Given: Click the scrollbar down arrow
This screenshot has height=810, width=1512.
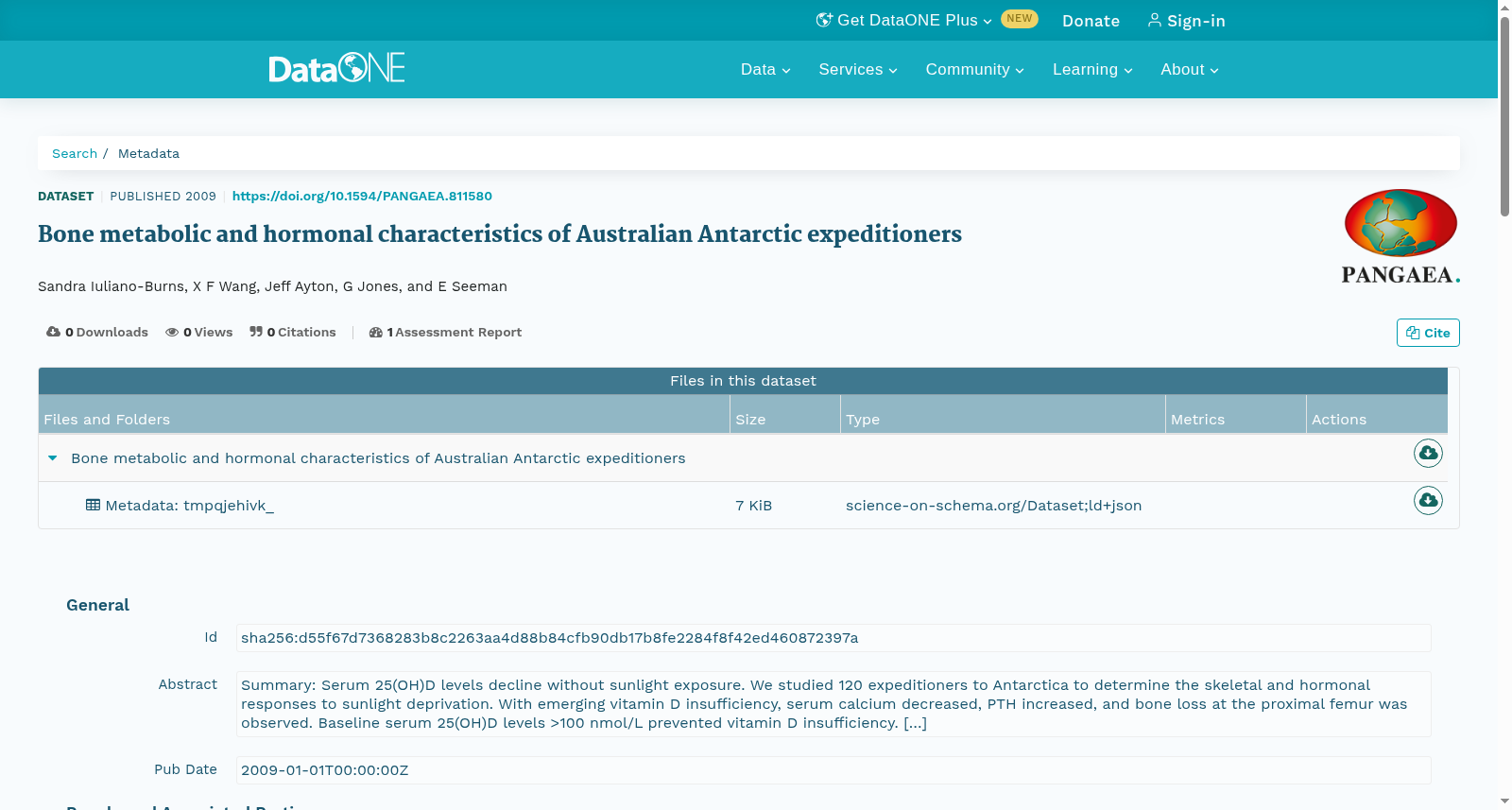Looking at the screenshot, I should tap(1504, 801).
